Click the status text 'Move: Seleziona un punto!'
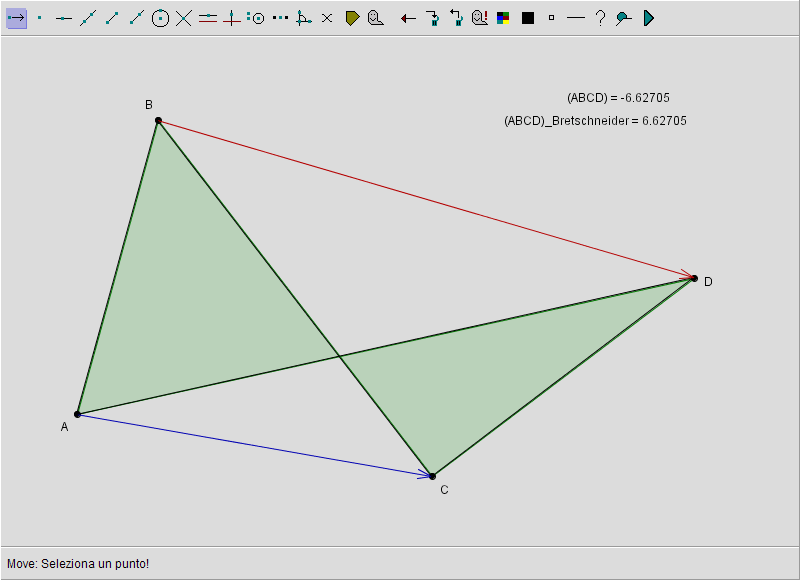 click(78, 564)
